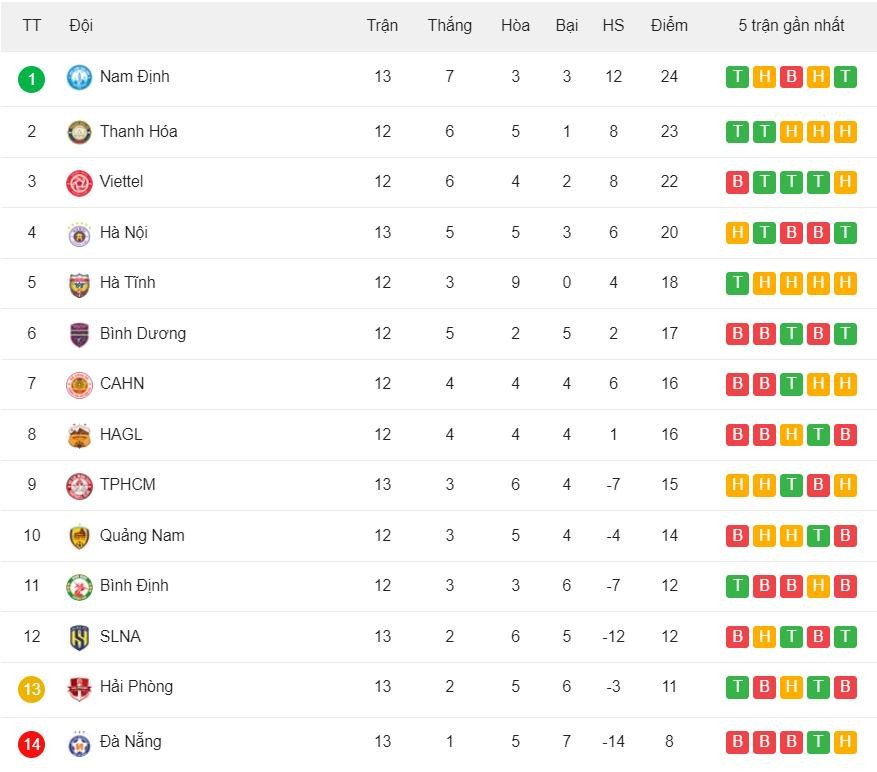Click the TPHCM team name
The image size is (877, 772).
tap(127, 484)
